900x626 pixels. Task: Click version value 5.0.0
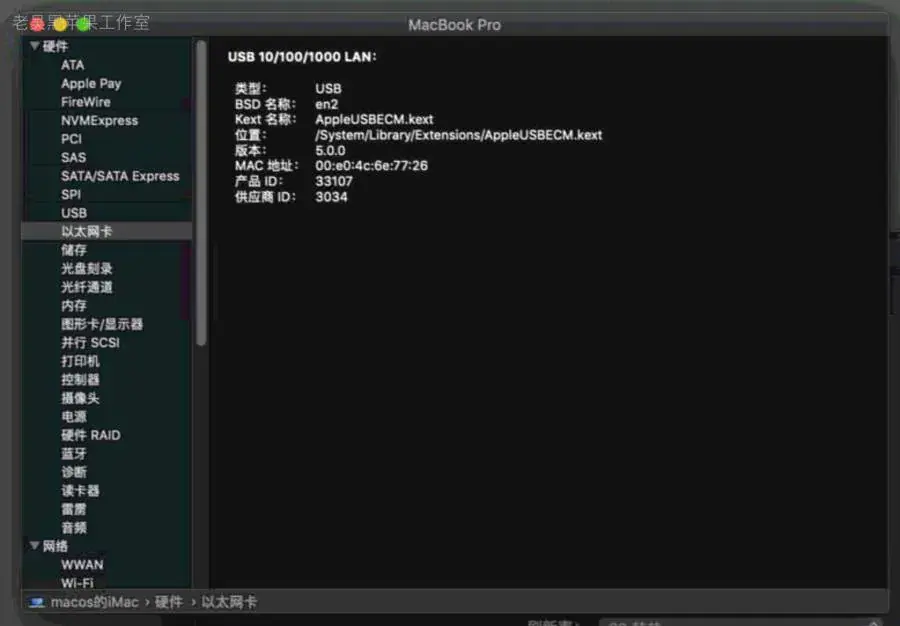tap(330, 151)
